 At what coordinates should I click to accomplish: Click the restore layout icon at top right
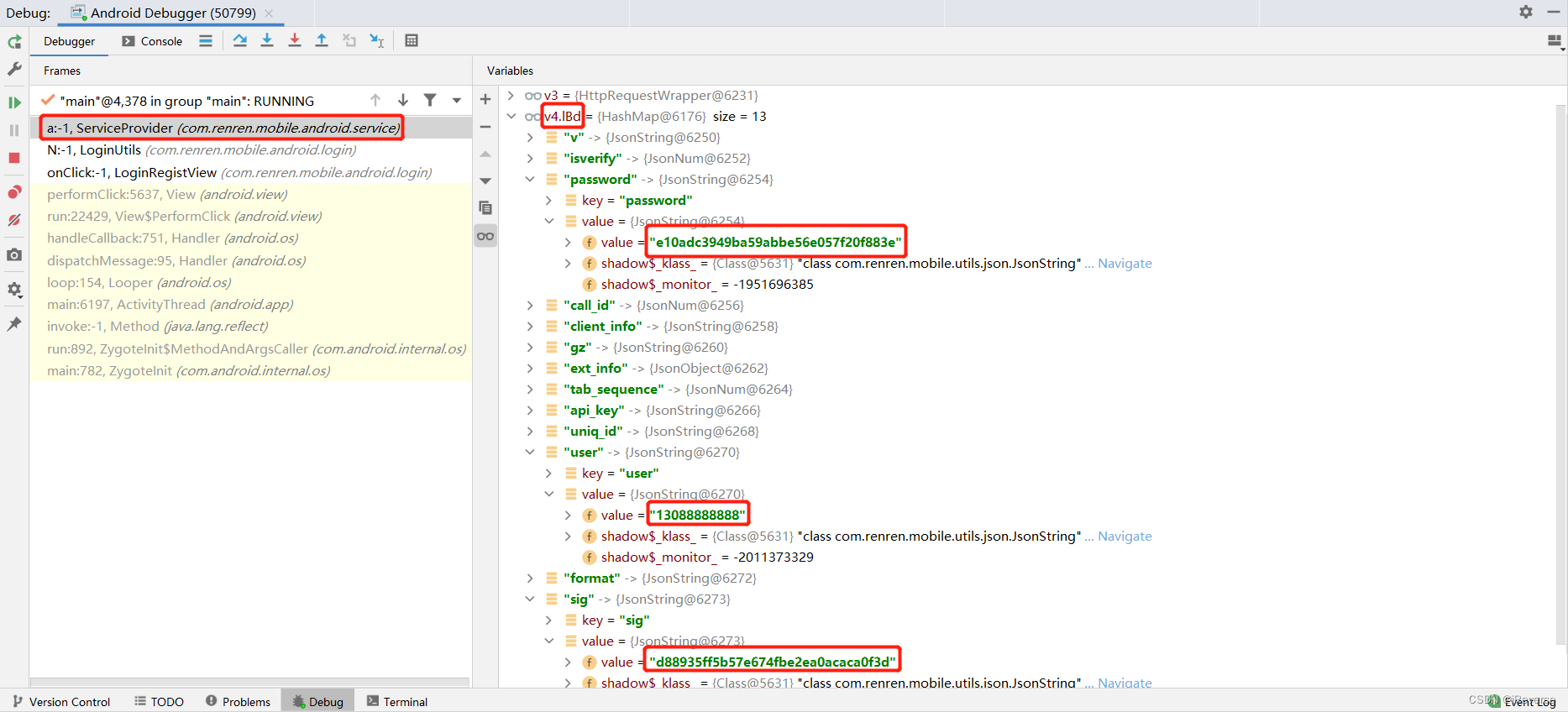point(1555,41)
